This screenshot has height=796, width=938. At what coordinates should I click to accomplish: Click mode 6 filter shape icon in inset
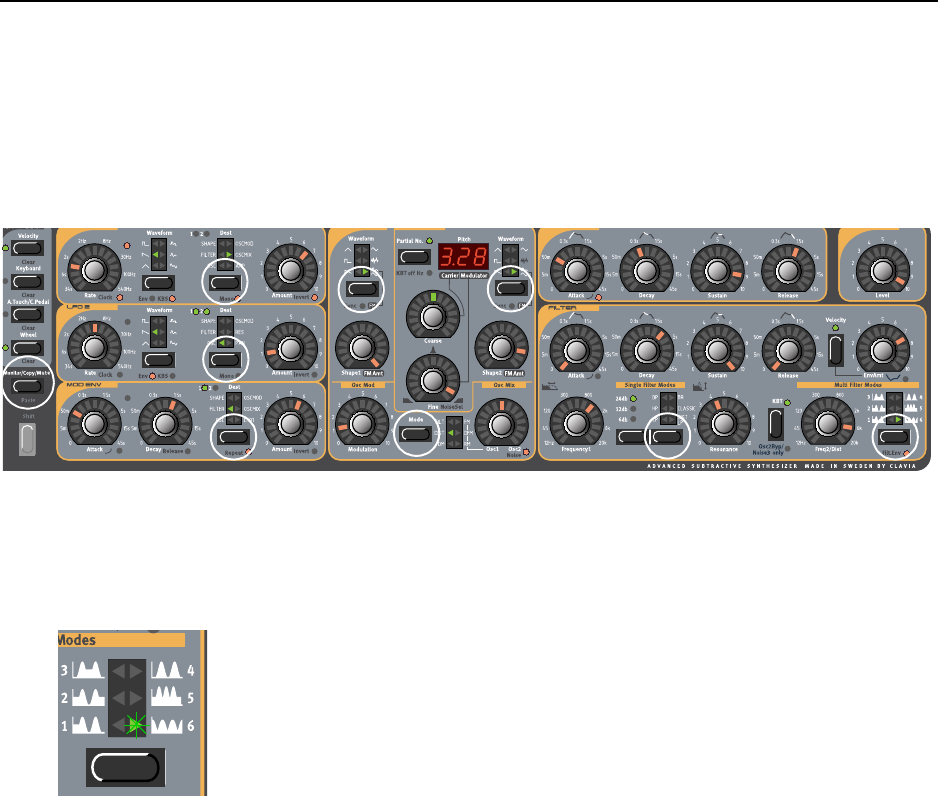point(166,725)
